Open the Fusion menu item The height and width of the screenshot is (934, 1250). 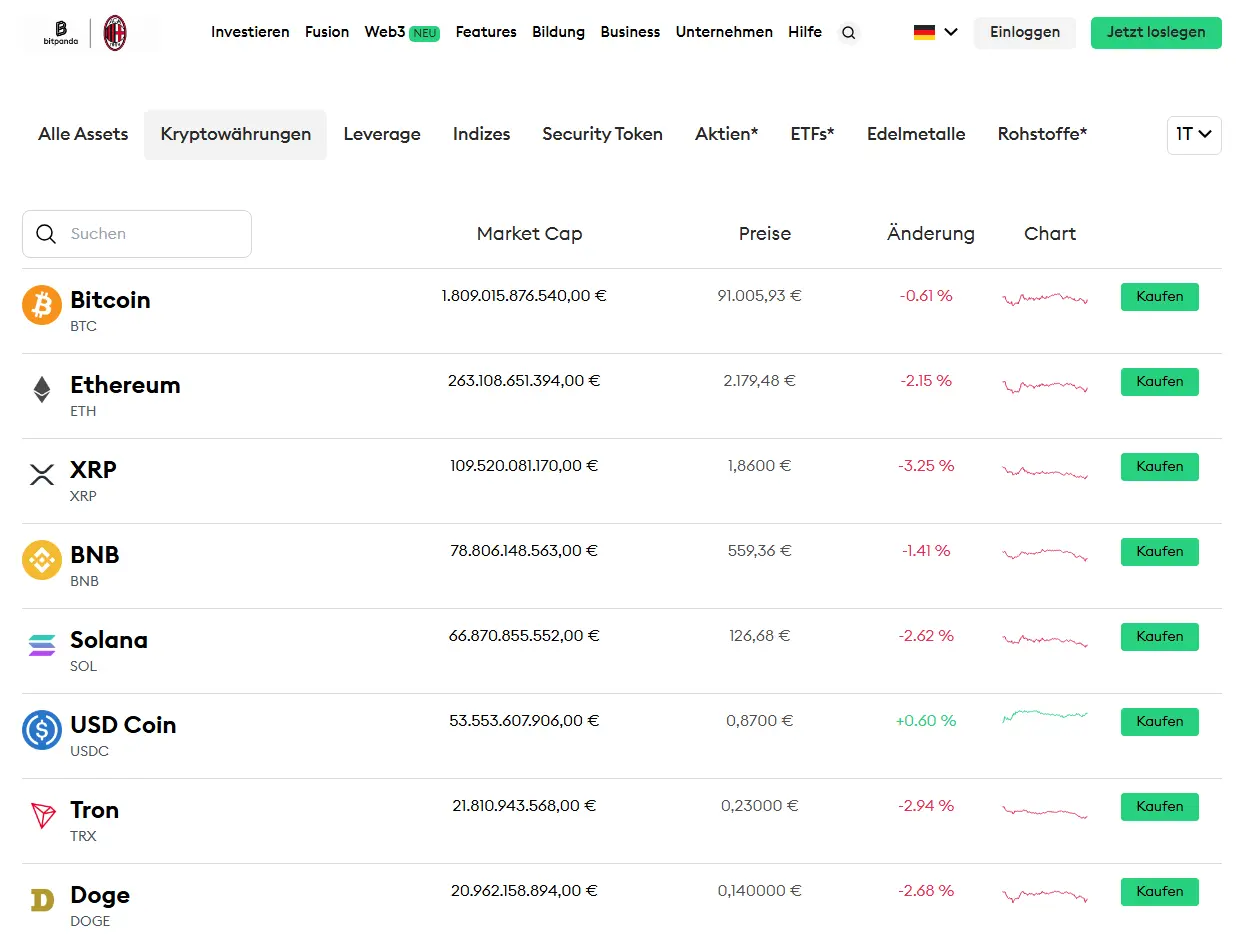coord(327,32)
